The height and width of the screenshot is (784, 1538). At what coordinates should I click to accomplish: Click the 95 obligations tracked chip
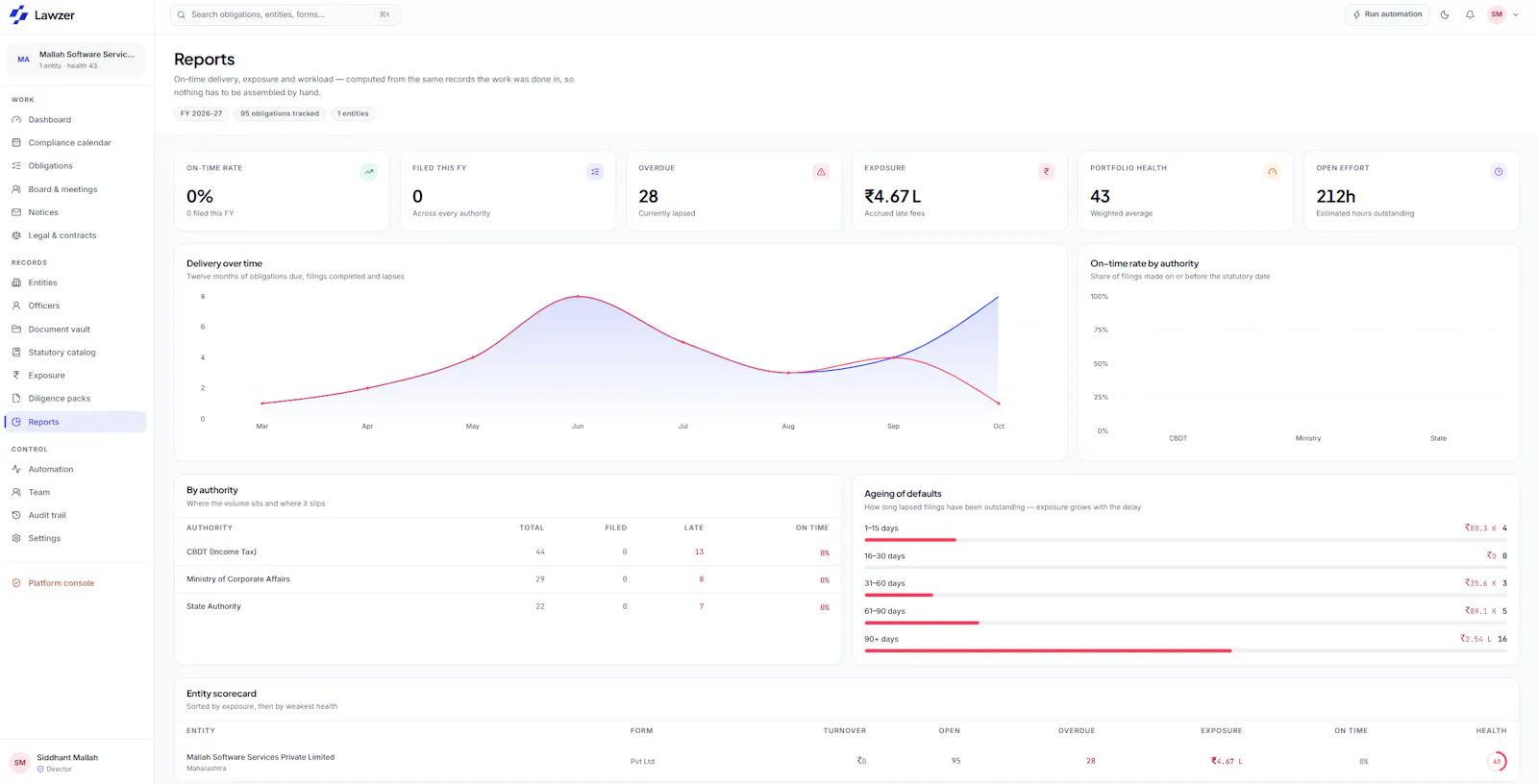[x=280, y=113]
